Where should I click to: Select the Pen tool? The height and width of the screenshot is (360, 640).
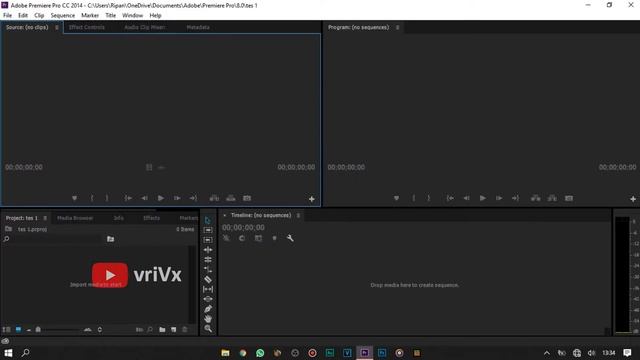(208, 309)
